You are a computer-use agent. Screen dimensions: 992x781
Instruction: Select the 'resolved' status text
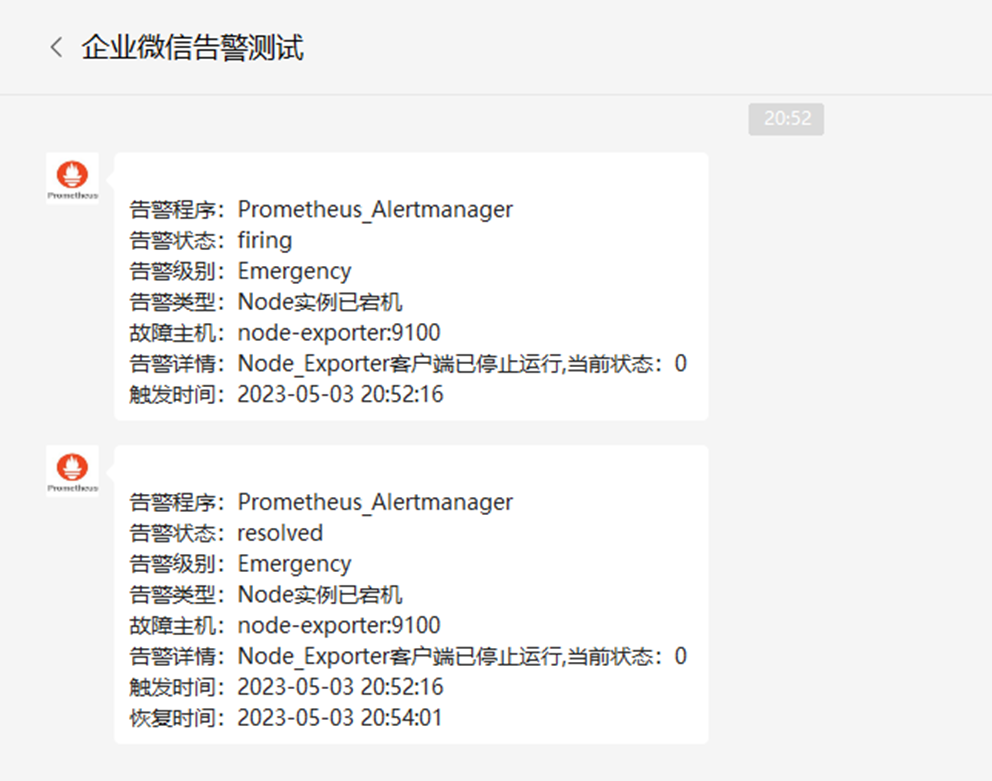[x=280, y=533]
